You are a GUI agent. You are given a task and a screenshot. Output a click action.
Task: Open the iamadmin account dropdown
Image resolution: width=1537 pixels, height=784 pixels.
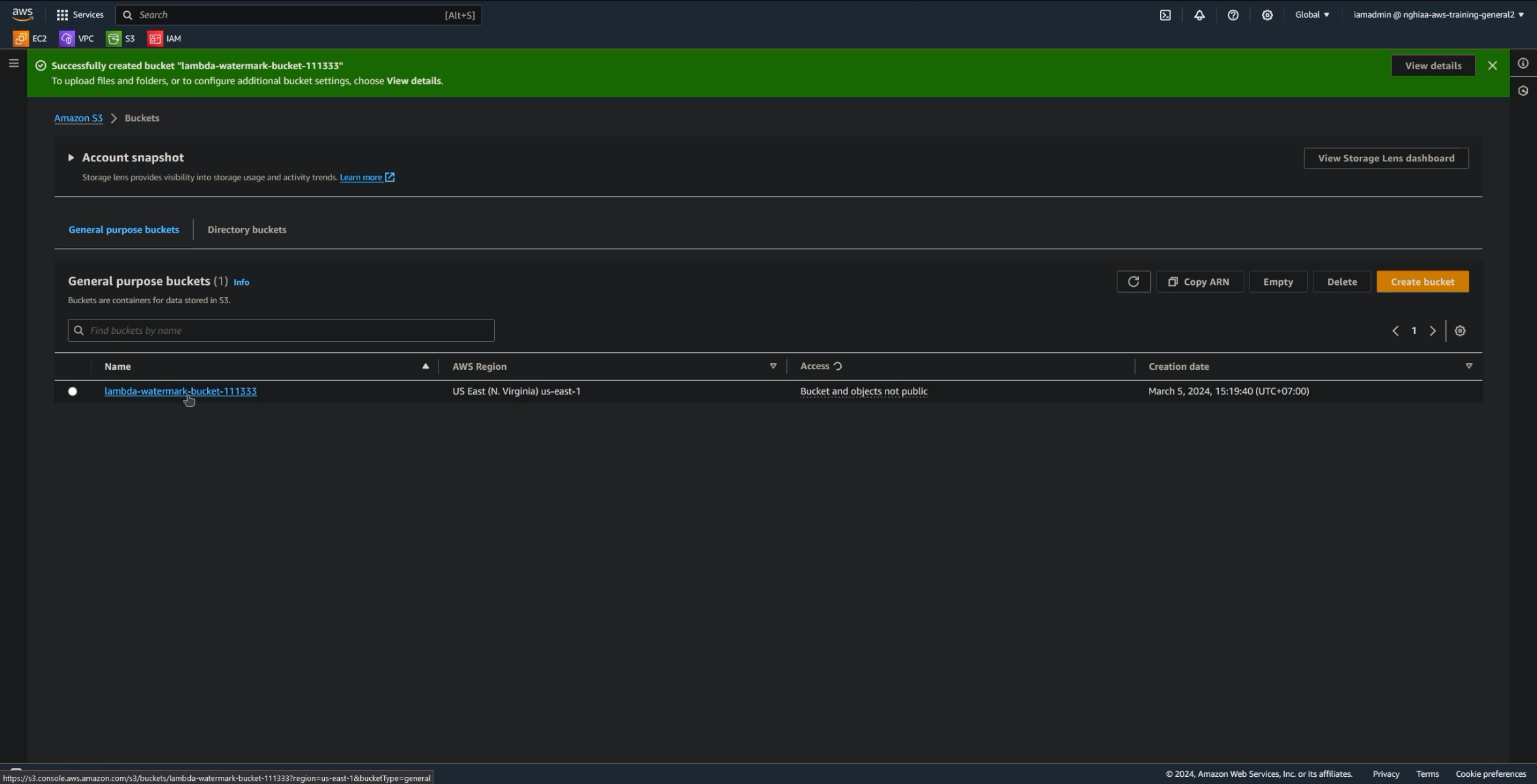pos(1438,14)
